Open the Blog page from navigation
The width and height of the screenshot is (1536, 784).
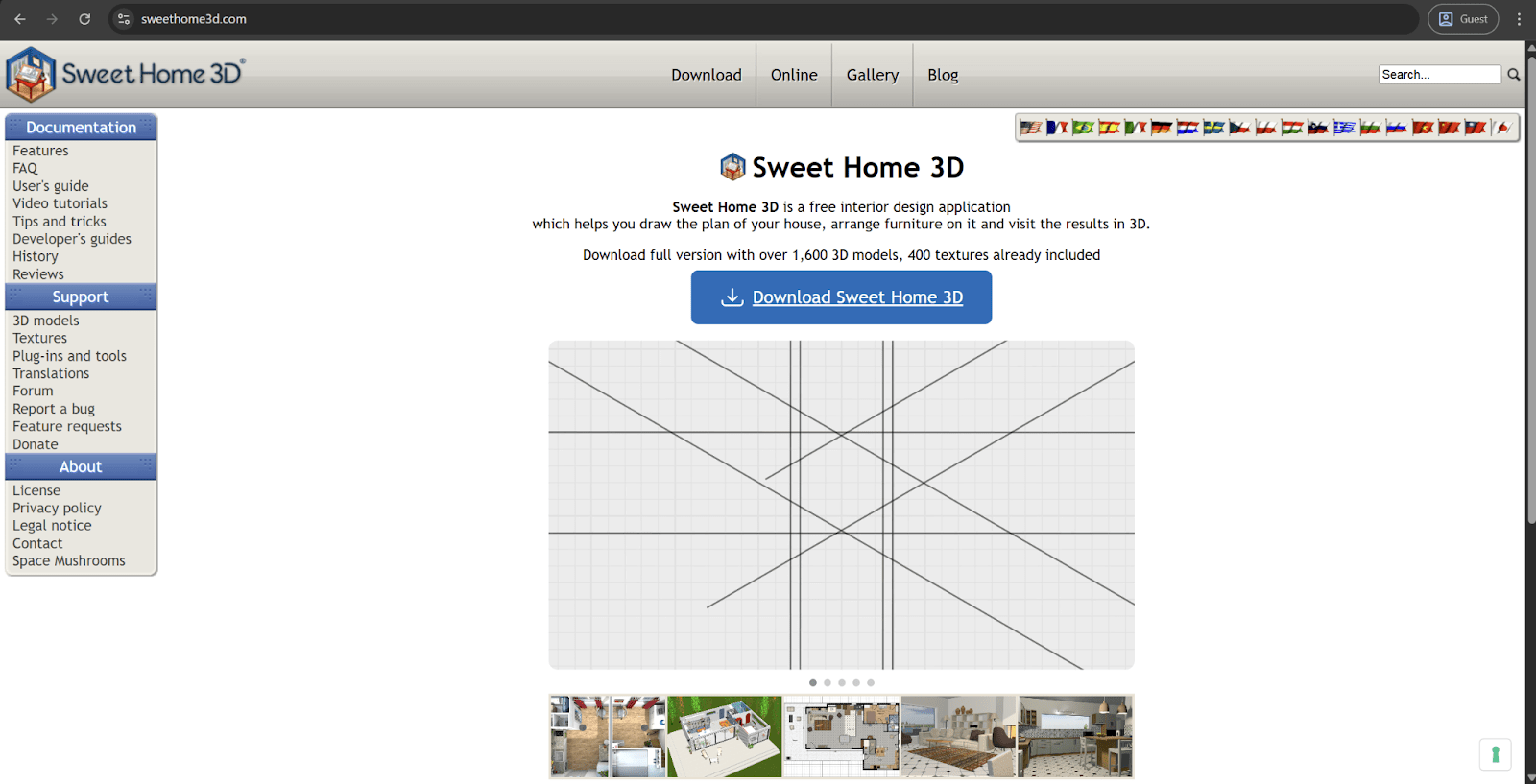(943, 75)
